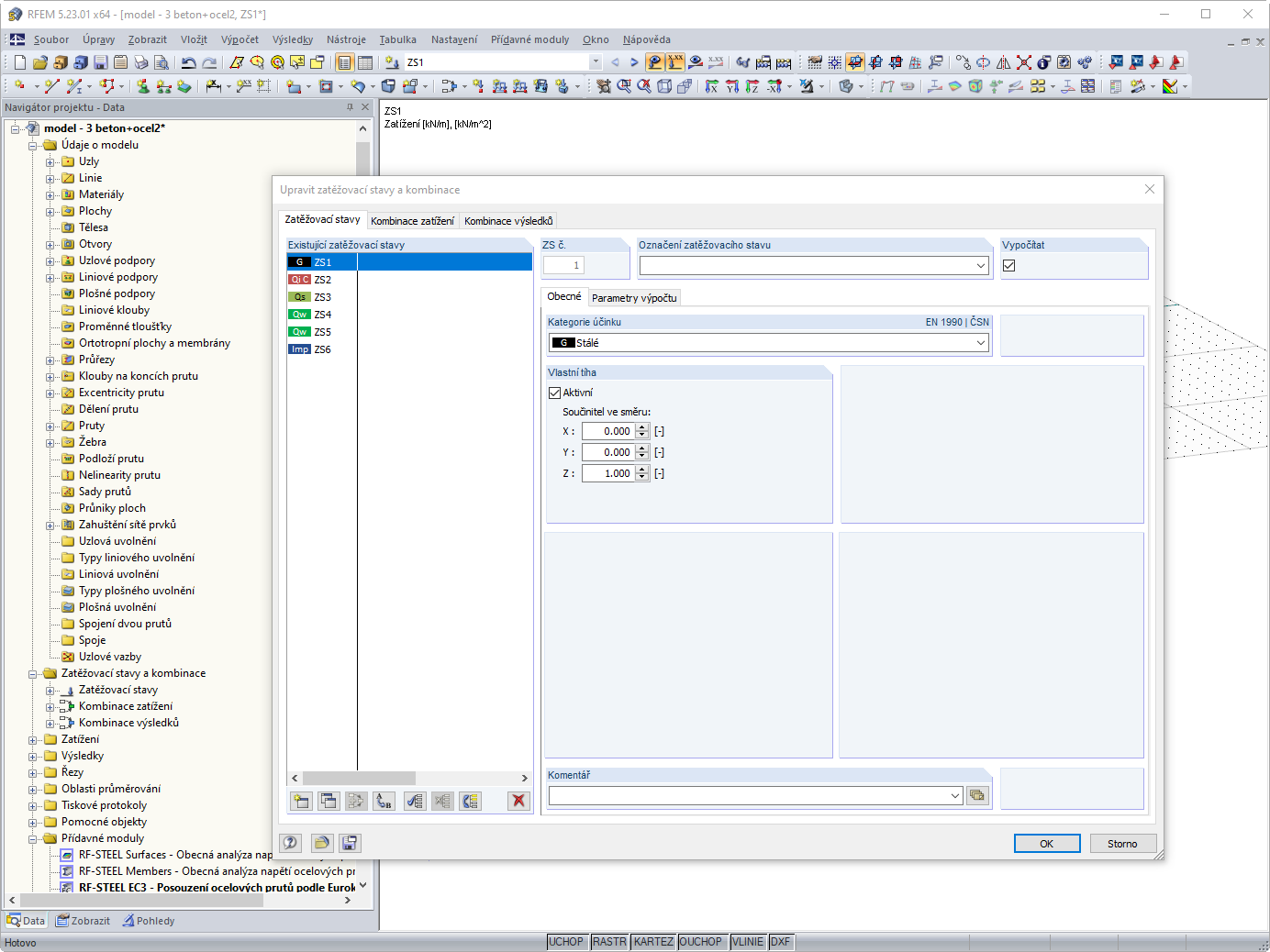The height and width of the screenshot is (952, 1270).
Task: Open the Soubor menu
Action: [51, 39]
